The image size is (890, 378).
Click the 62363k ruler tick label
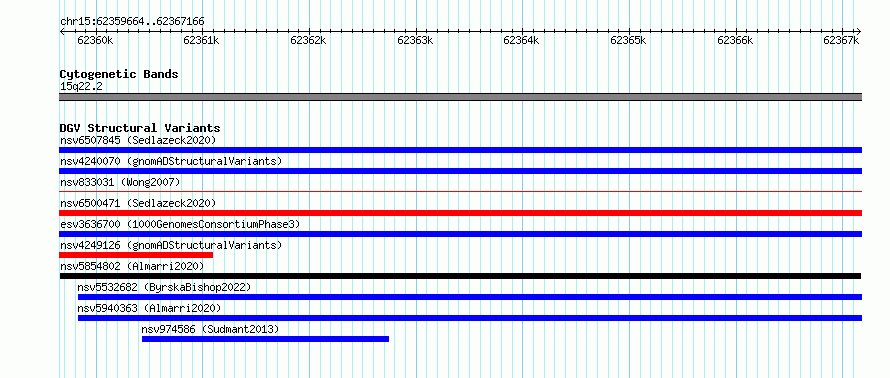(x=415, y=40)
